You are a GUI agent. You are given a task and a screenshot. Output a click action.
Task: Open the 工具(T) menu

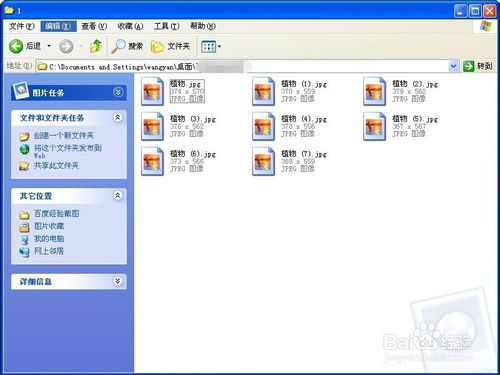[167, 26]
